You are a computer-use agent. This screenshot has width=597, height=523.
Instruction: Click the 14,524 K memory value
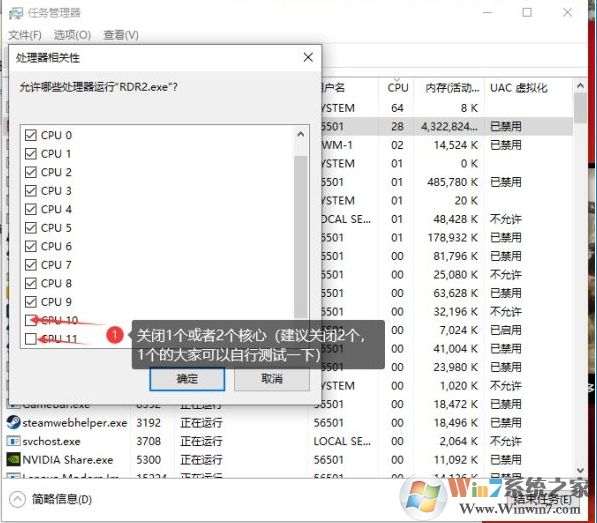[x=456, y=145]
